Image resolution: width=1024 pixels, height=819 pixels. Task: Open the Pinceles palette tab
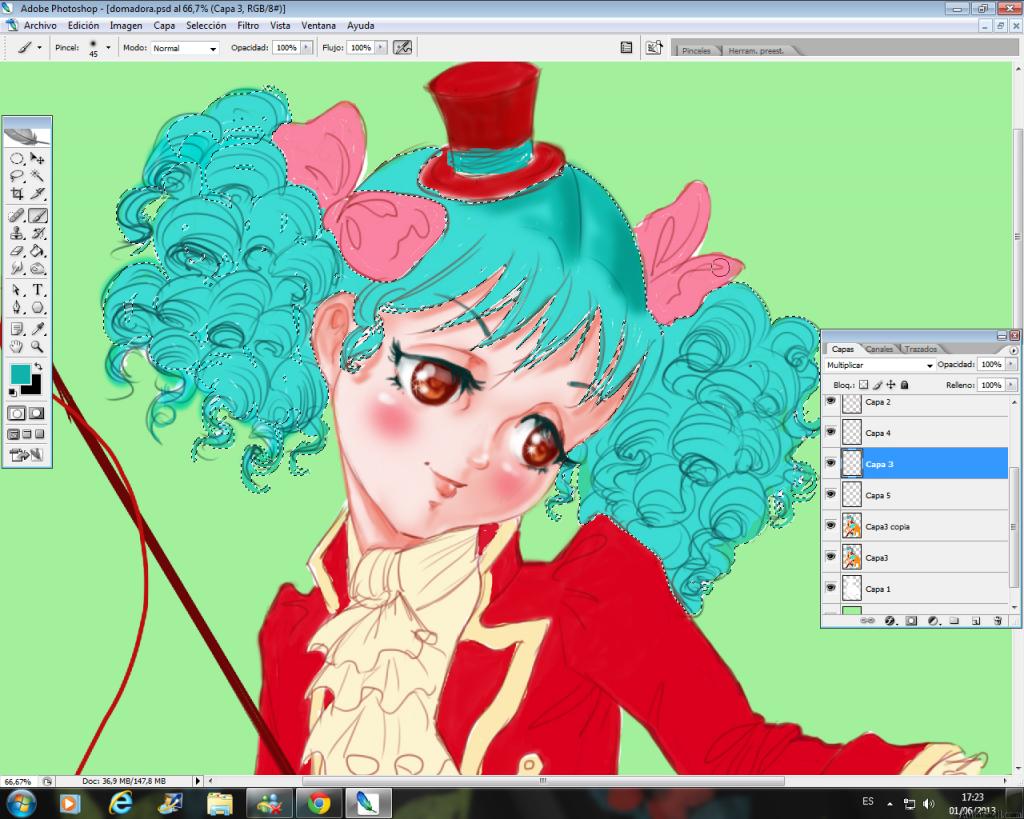[696, 50]
